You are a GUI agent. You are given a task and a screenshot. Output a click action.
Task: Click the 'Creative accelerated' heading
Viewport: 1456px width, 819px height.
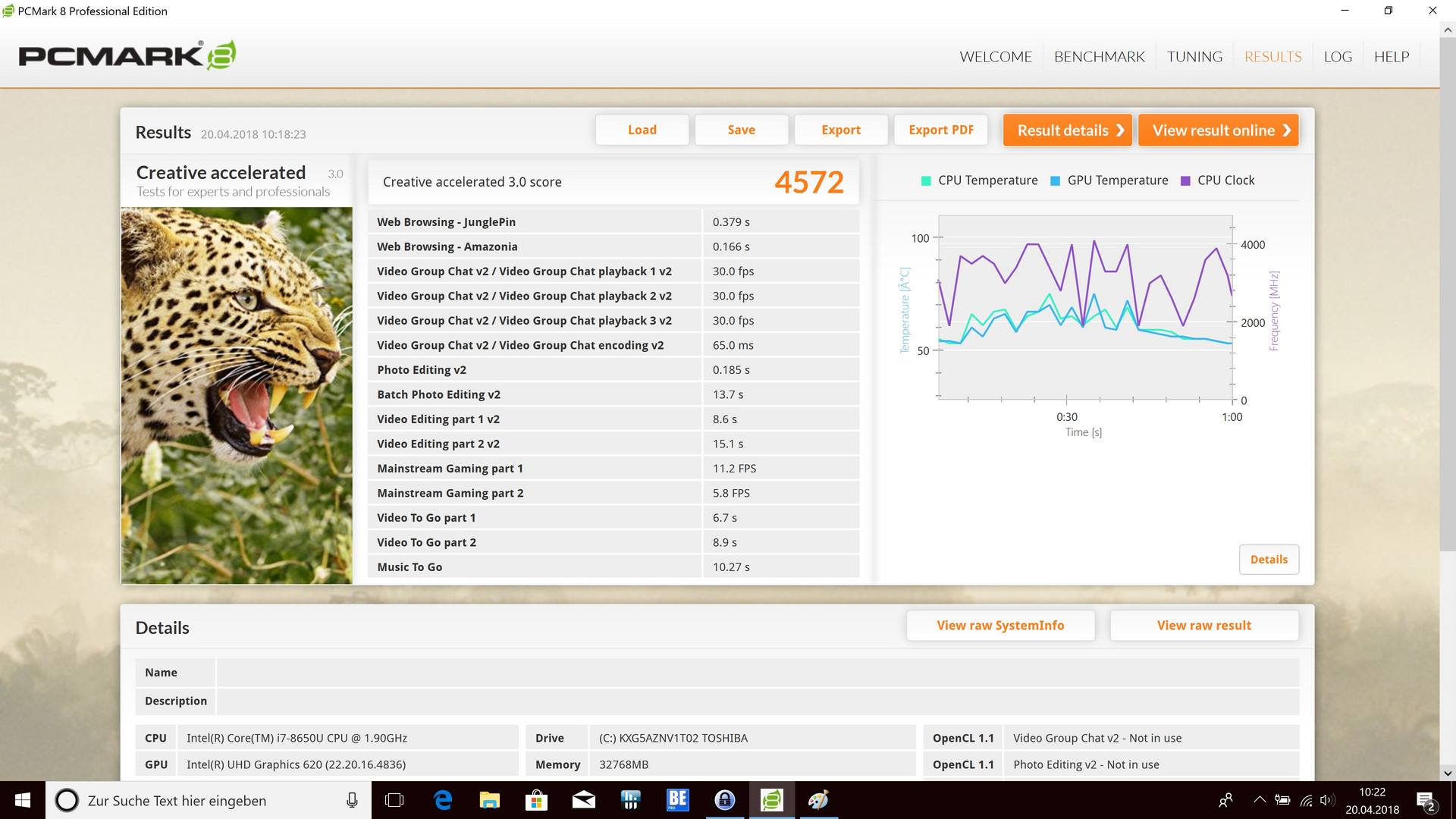click(x=221, y=173)
